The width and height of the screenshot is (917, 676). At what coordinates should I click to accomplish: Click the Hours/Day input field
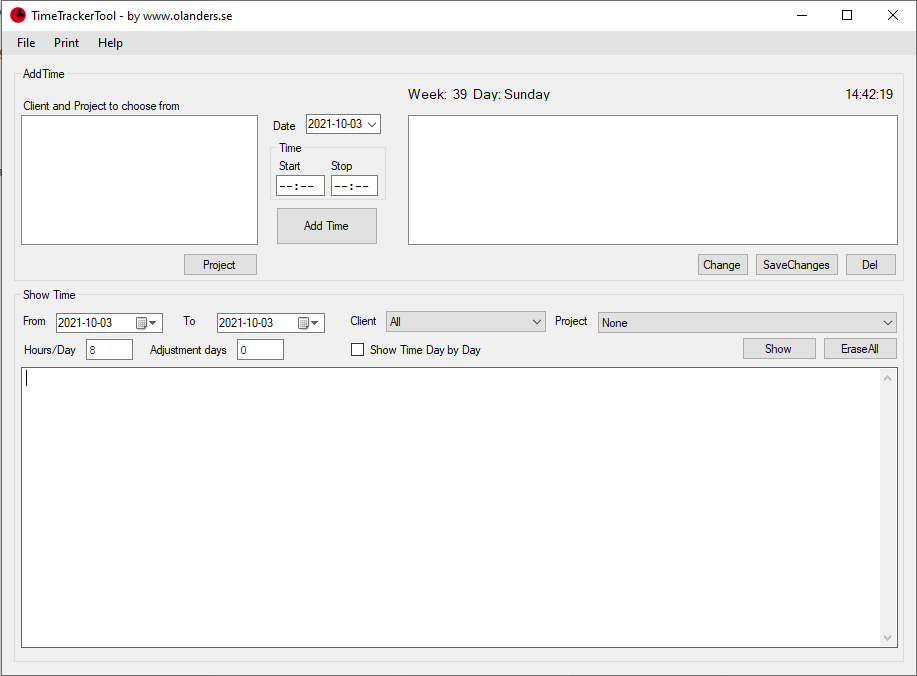pyautogui.click(x=109, y=350)
